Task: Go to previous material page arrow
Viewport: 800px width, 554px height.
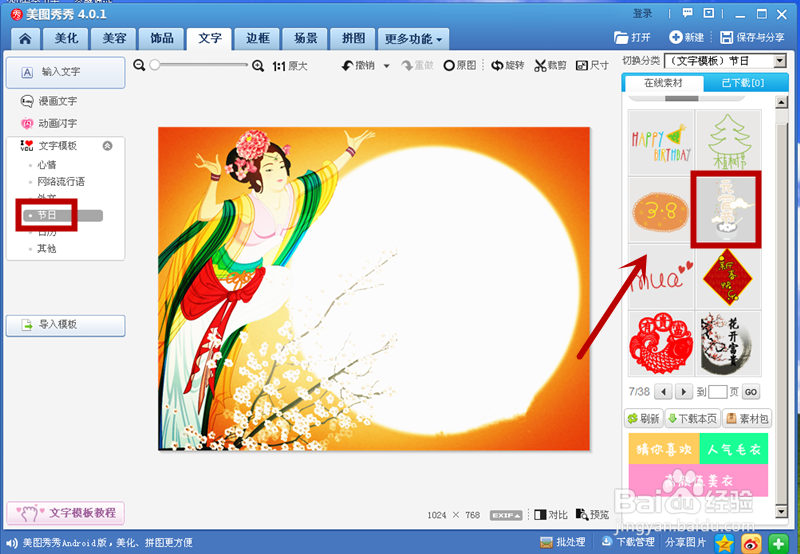Action: [x=663, y=392]
